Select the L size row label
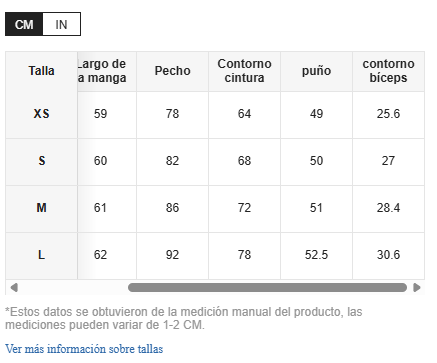The height and width of the screenshot is (363, 437). [x=41, y=255]
